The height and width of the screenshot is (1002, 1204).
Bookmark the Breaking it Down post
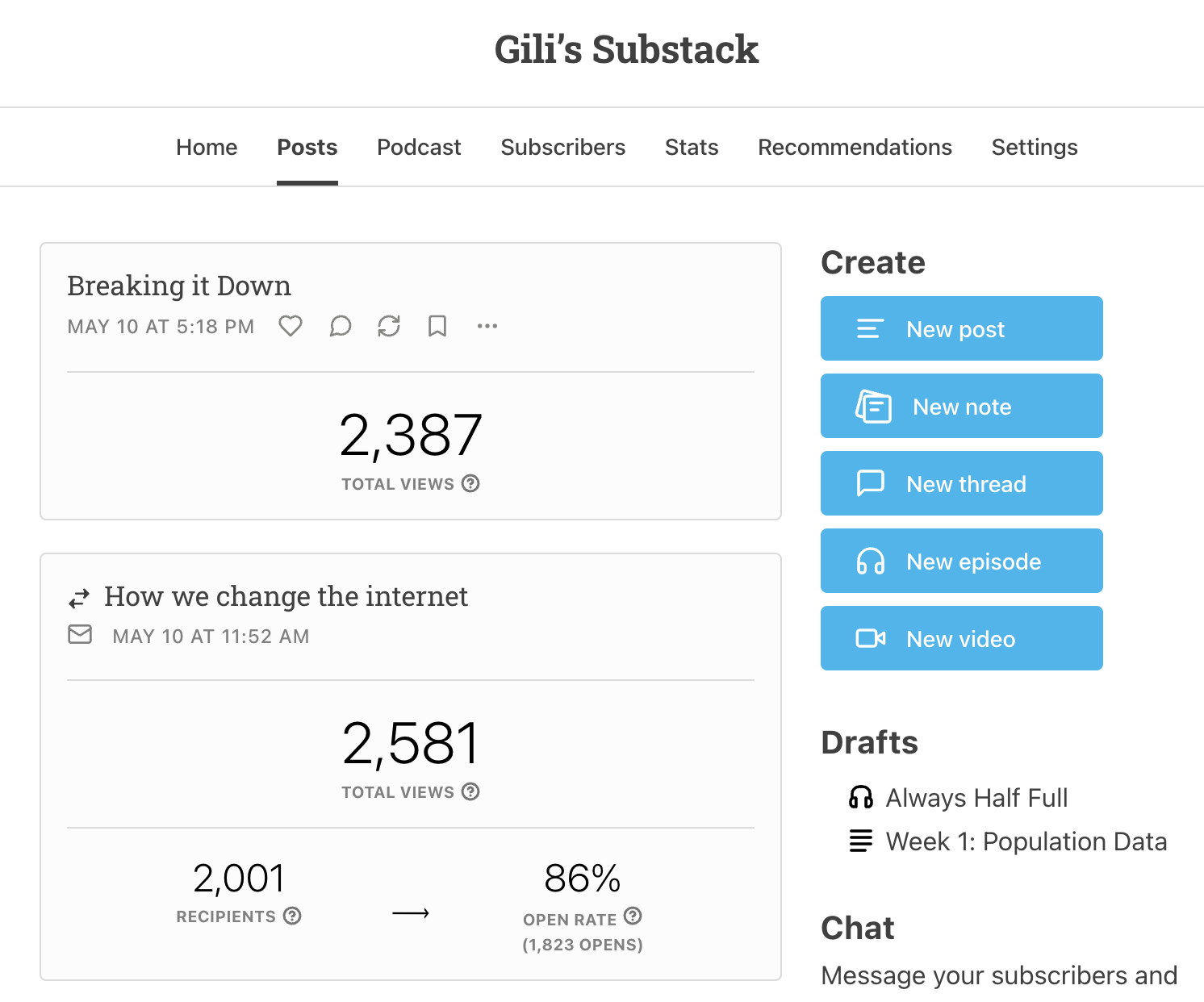(437, 326)
